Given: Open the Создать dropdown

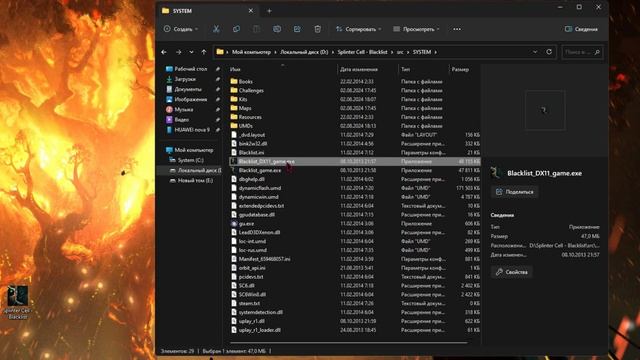Looking at the screenshot, I should click(181, 29).
